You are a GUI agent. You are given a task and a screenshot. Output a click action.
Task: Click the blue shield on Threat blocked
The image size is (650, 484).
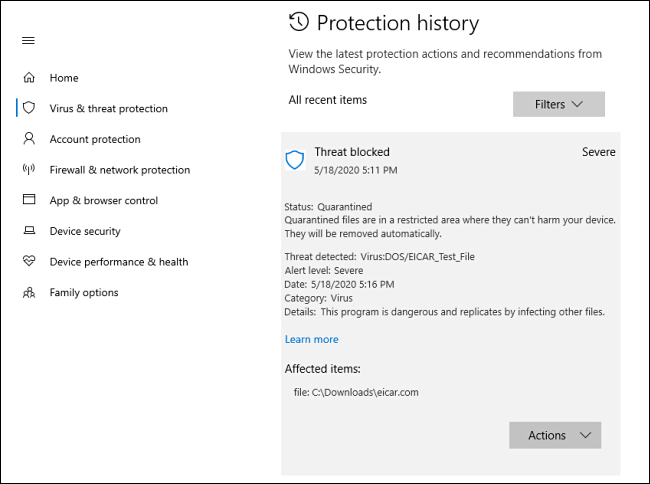295,160
